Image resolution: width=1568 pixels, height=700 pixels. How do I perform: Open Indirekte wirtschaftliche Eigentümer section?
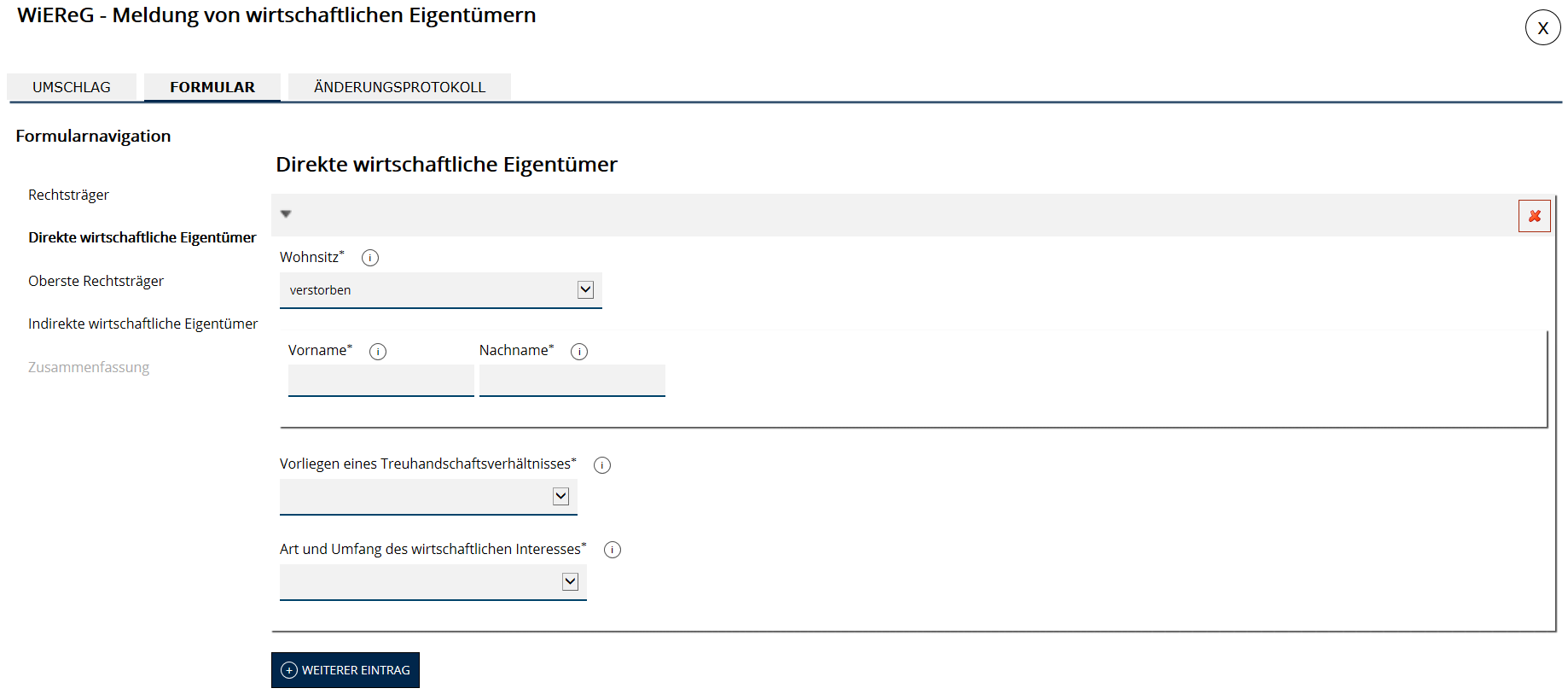[142, 324]
